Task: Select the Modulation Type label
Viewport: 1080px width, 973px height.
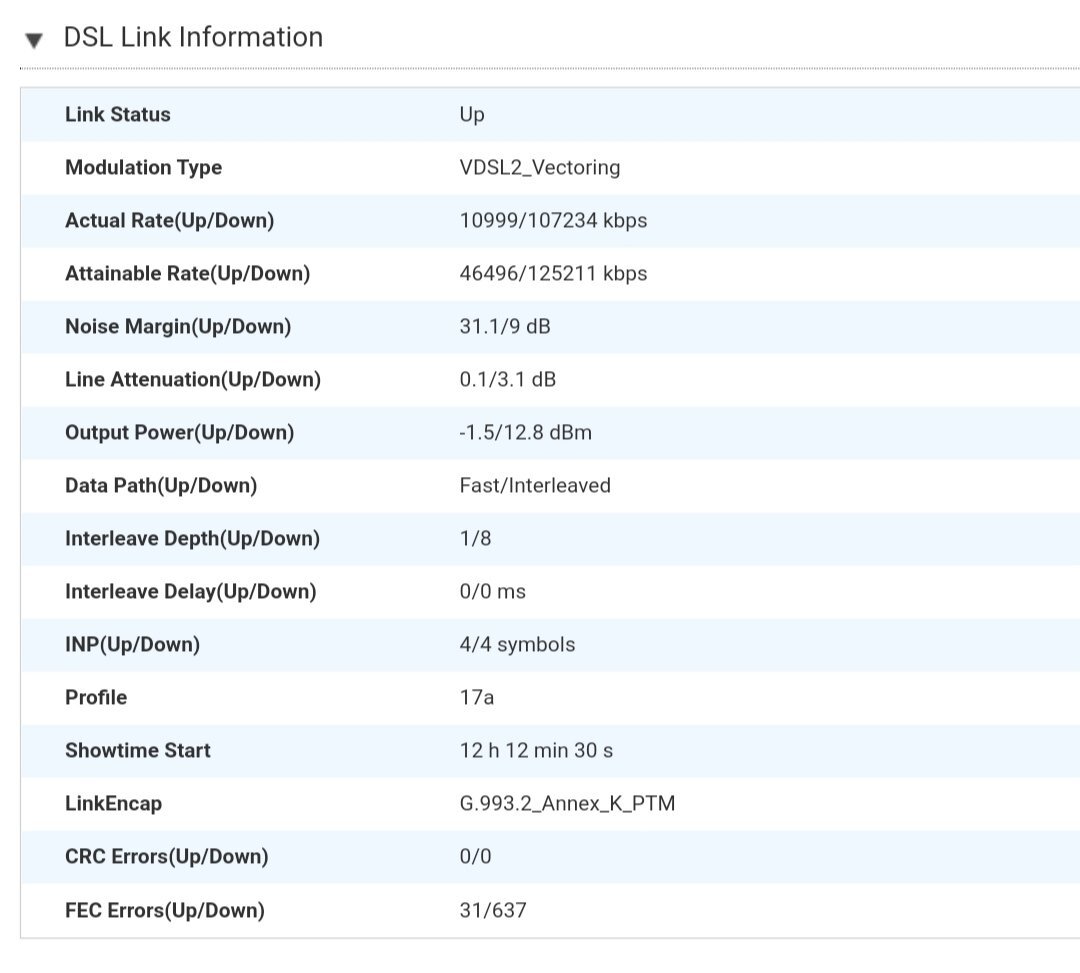Action: [143, 167]
